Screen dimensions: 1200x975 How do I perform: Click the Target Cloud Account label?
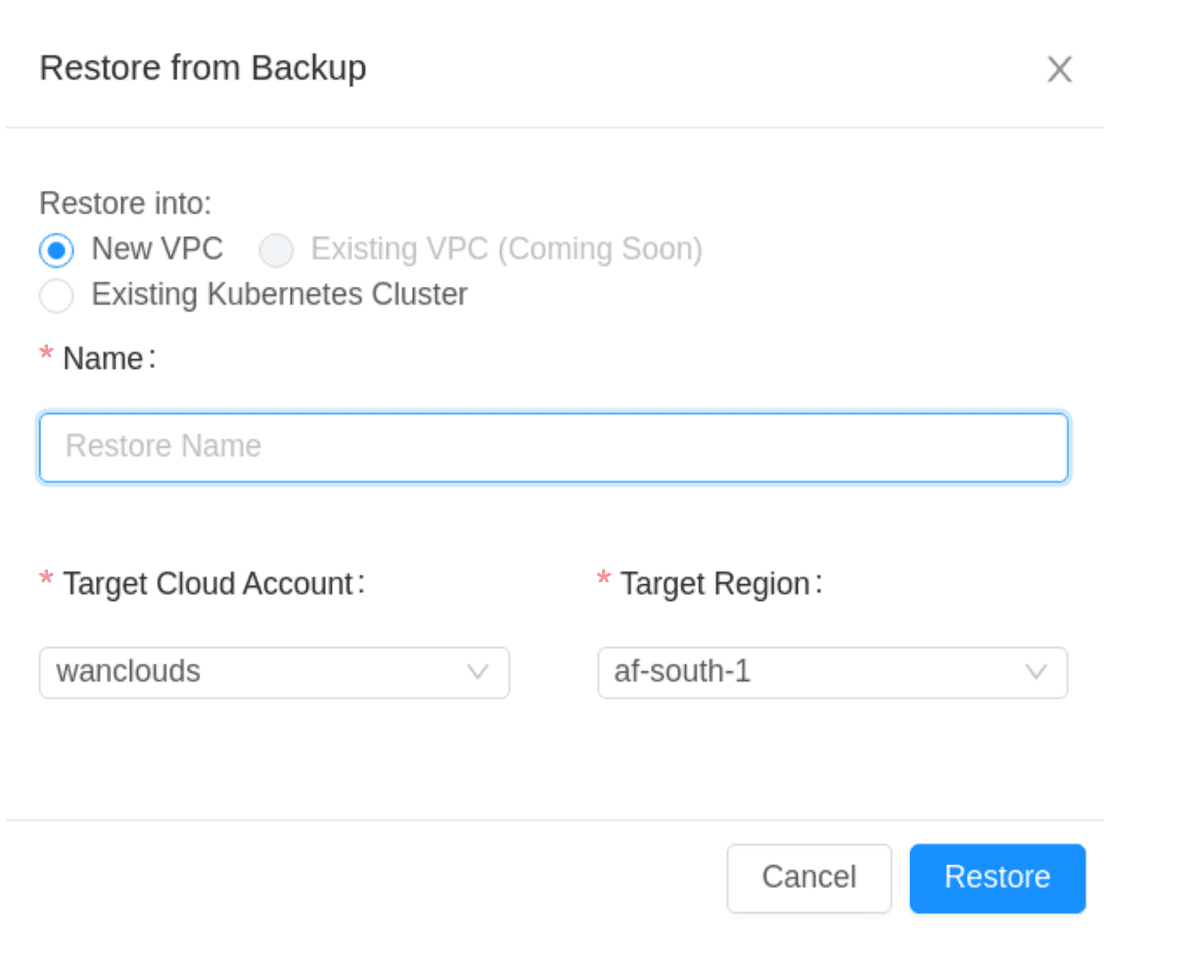[x=213, y=583]
